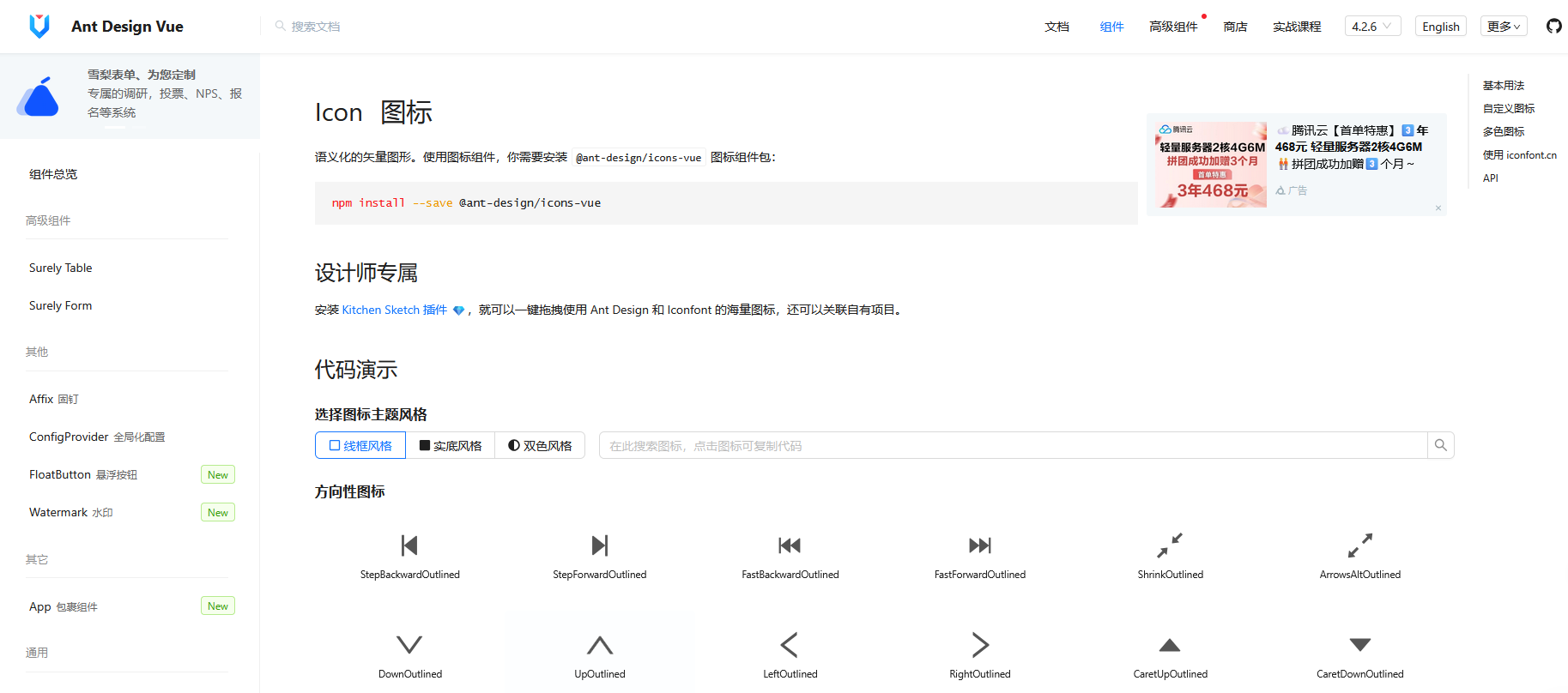Open the 文档 navigation menu item
The width and height of the screenshot is (1568, 693).
tap(1056, 27)
